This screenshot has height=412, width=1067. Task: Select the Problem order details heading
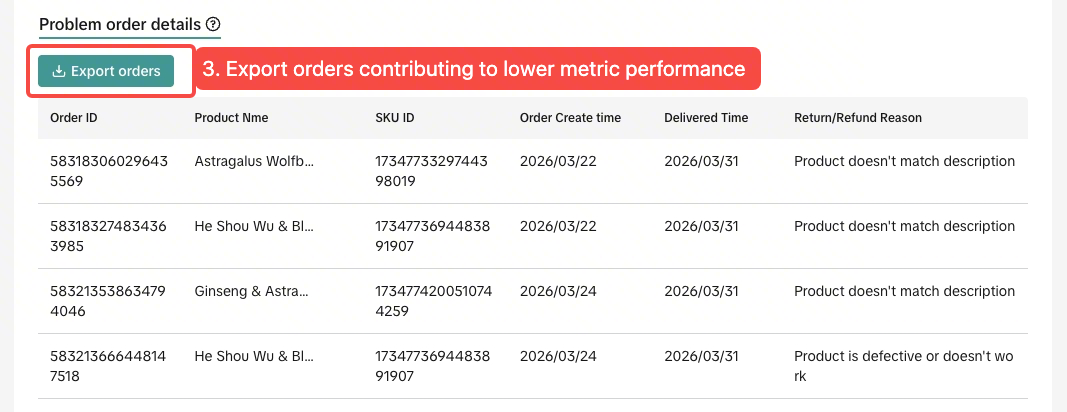120,25
